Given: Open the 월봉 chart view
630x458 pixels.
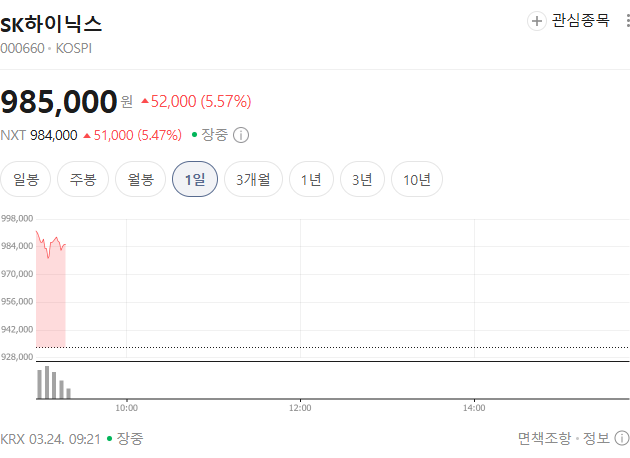Looking at the screenshot, I should tap(140, 180).
